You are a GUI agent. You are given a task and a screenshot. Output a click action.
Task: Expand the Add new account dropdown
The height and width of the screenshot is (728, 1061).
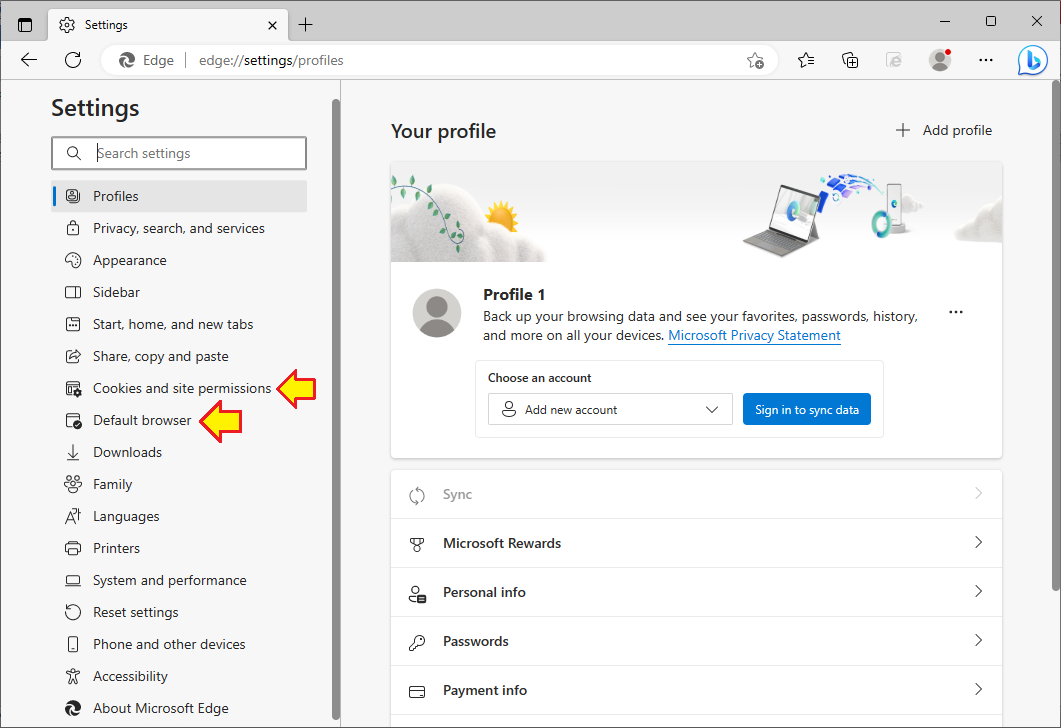pyautogui.click(x=610, y=409)
